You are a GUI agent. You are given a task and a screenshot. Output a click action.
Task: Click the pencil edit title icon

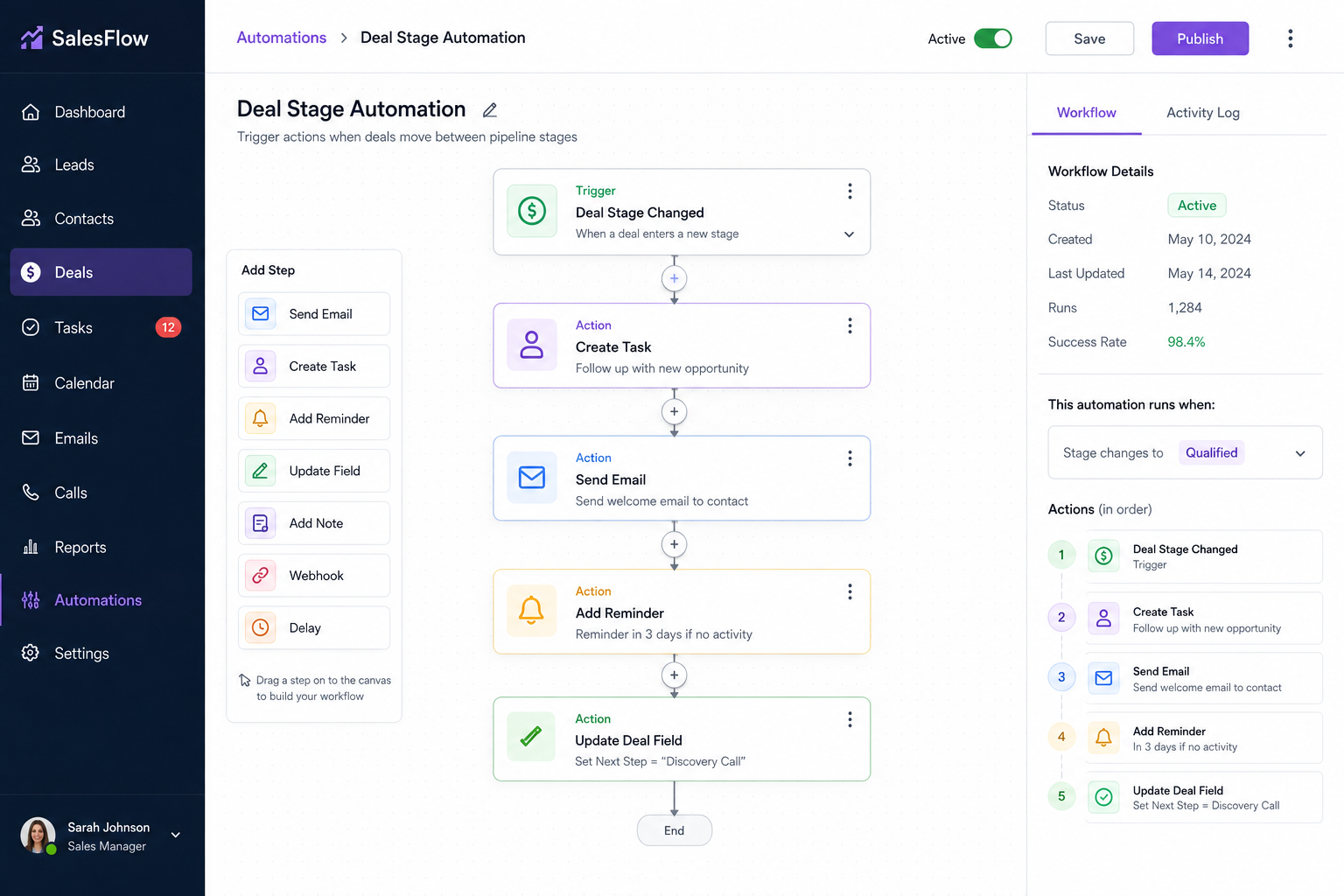[490, 110]
